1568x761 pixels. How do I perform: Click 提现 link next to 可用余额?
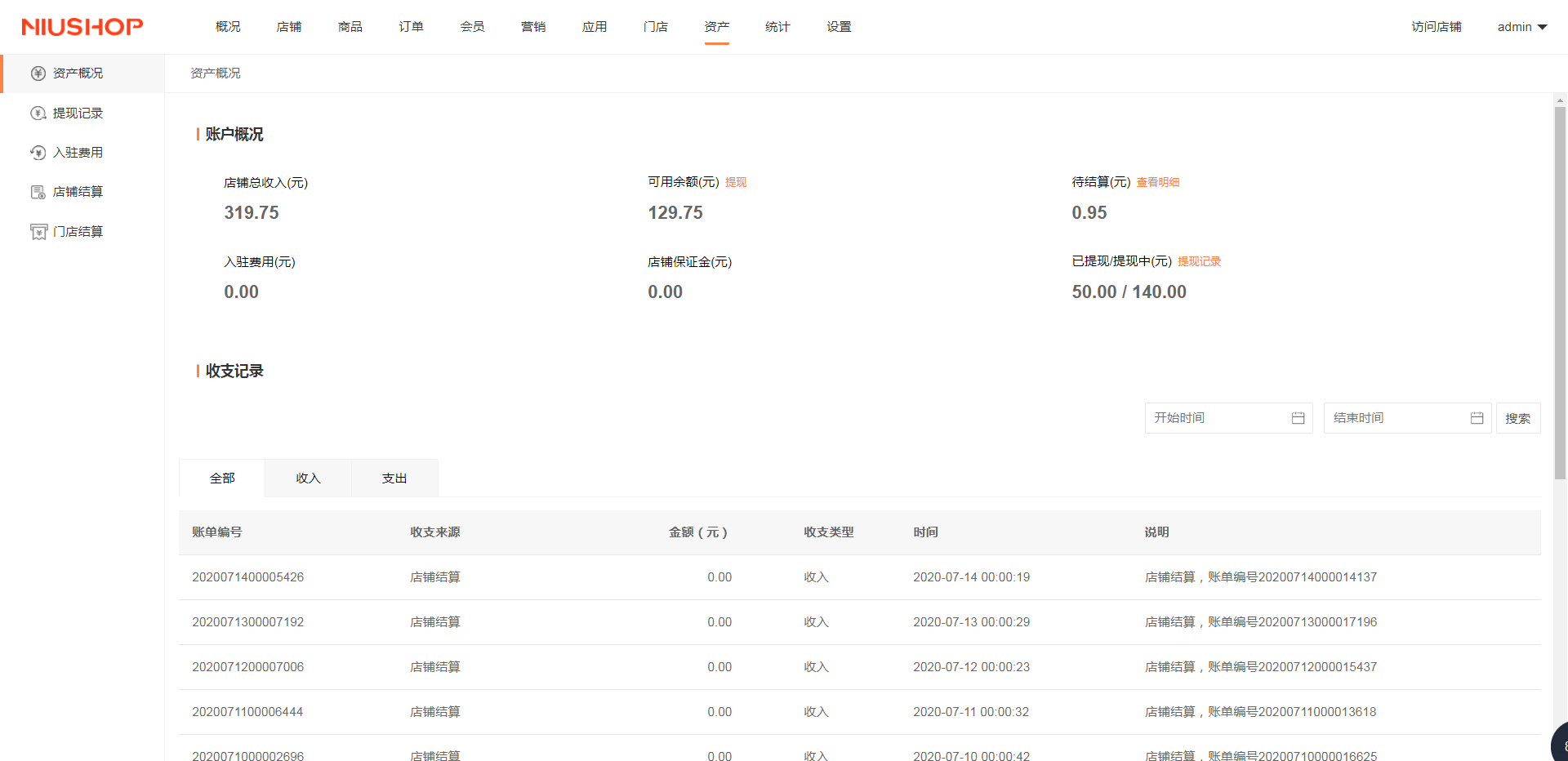pos(736,182)
